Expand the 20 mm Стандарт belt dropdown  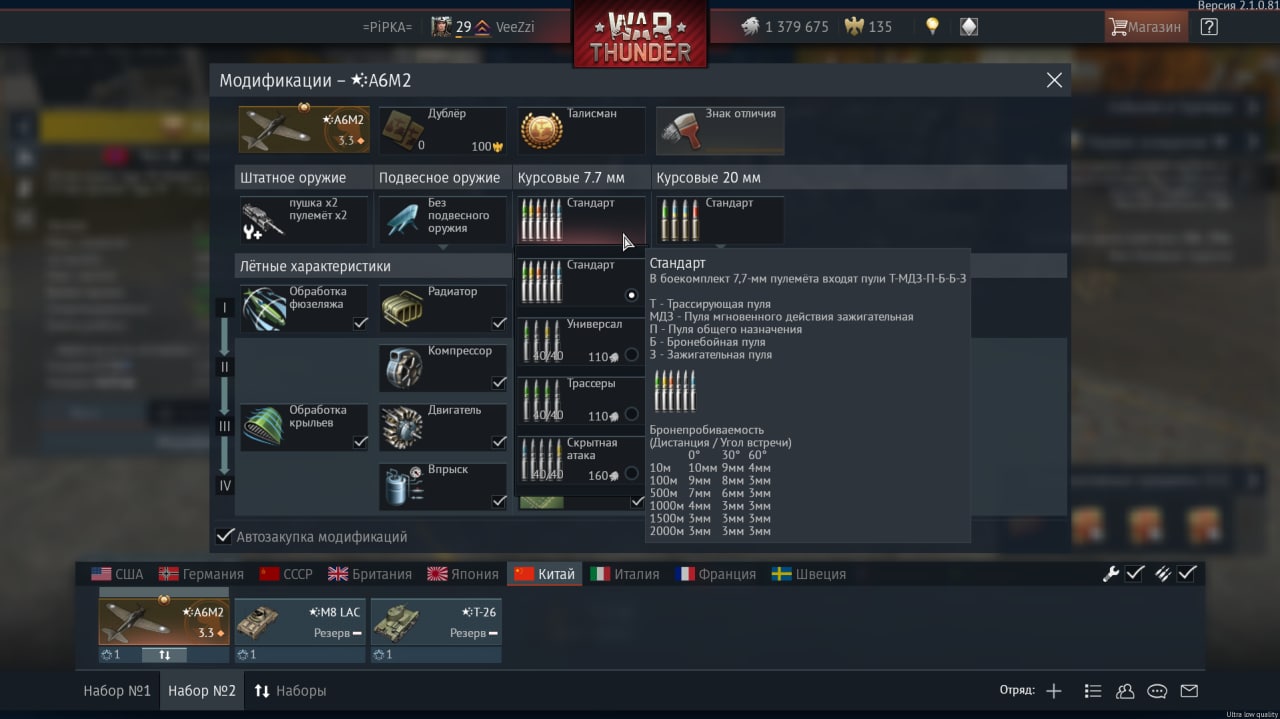click(x=720, y=220)
